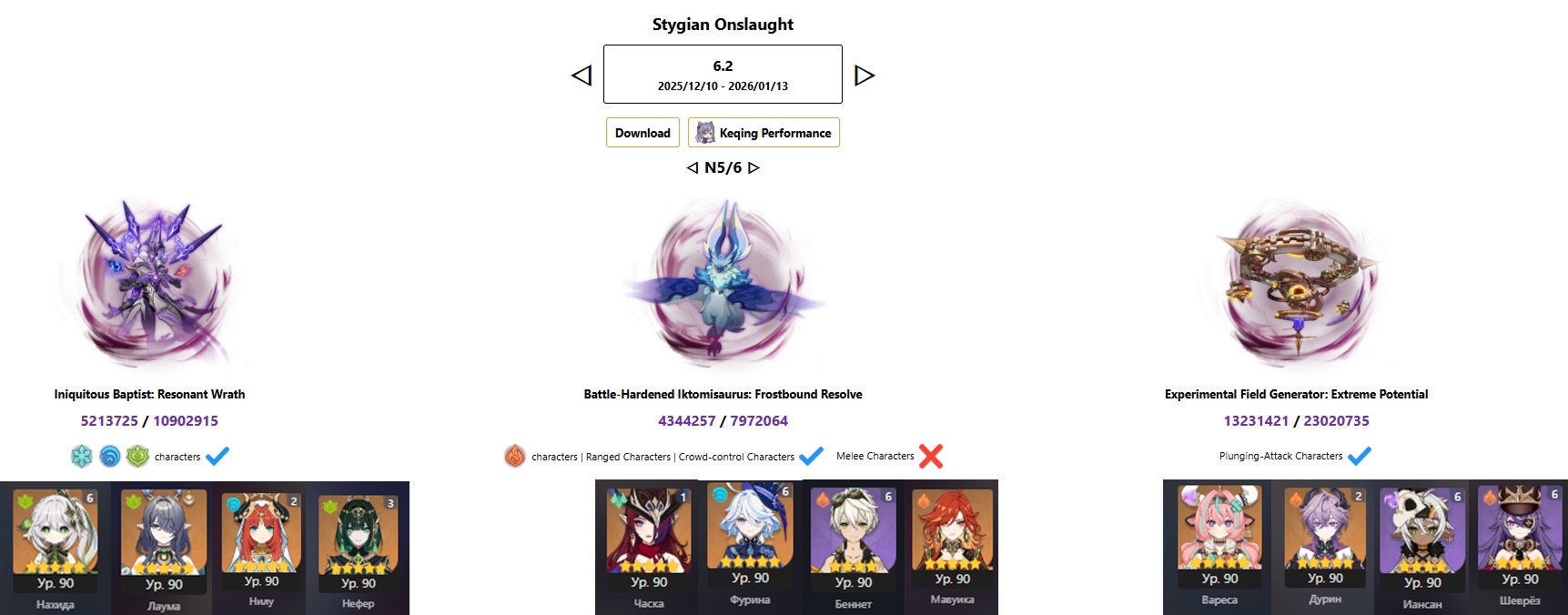Open Keqing Performance page
Image resolution: width=1568 pixels, height=615 pixels.
coord(764,133)
